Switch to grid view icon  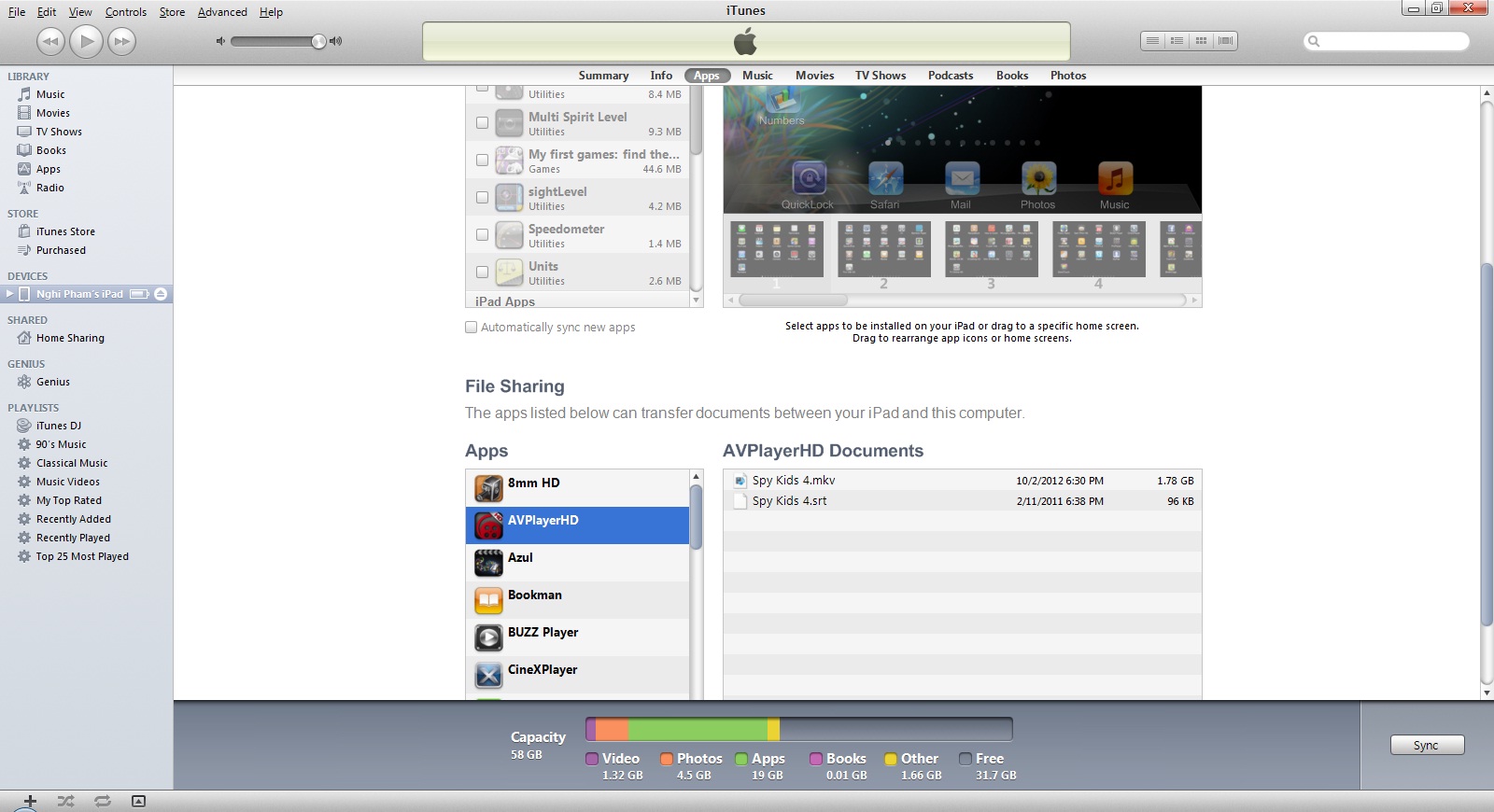pyautogui.click(x=1202, y=41)
